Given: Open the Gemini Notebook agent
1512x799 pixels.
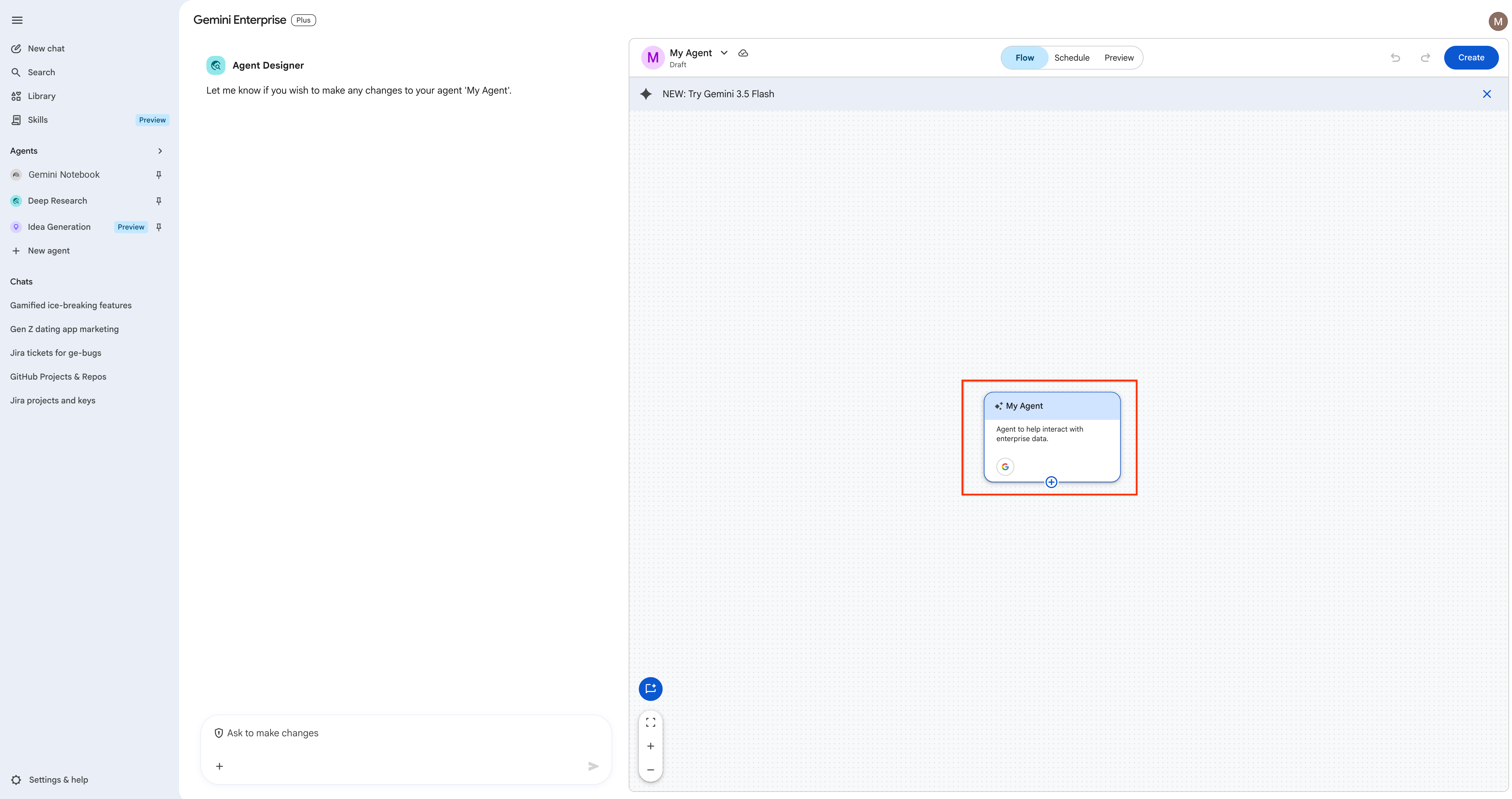Looking at the screenshot, I should [x=64, y=175].
